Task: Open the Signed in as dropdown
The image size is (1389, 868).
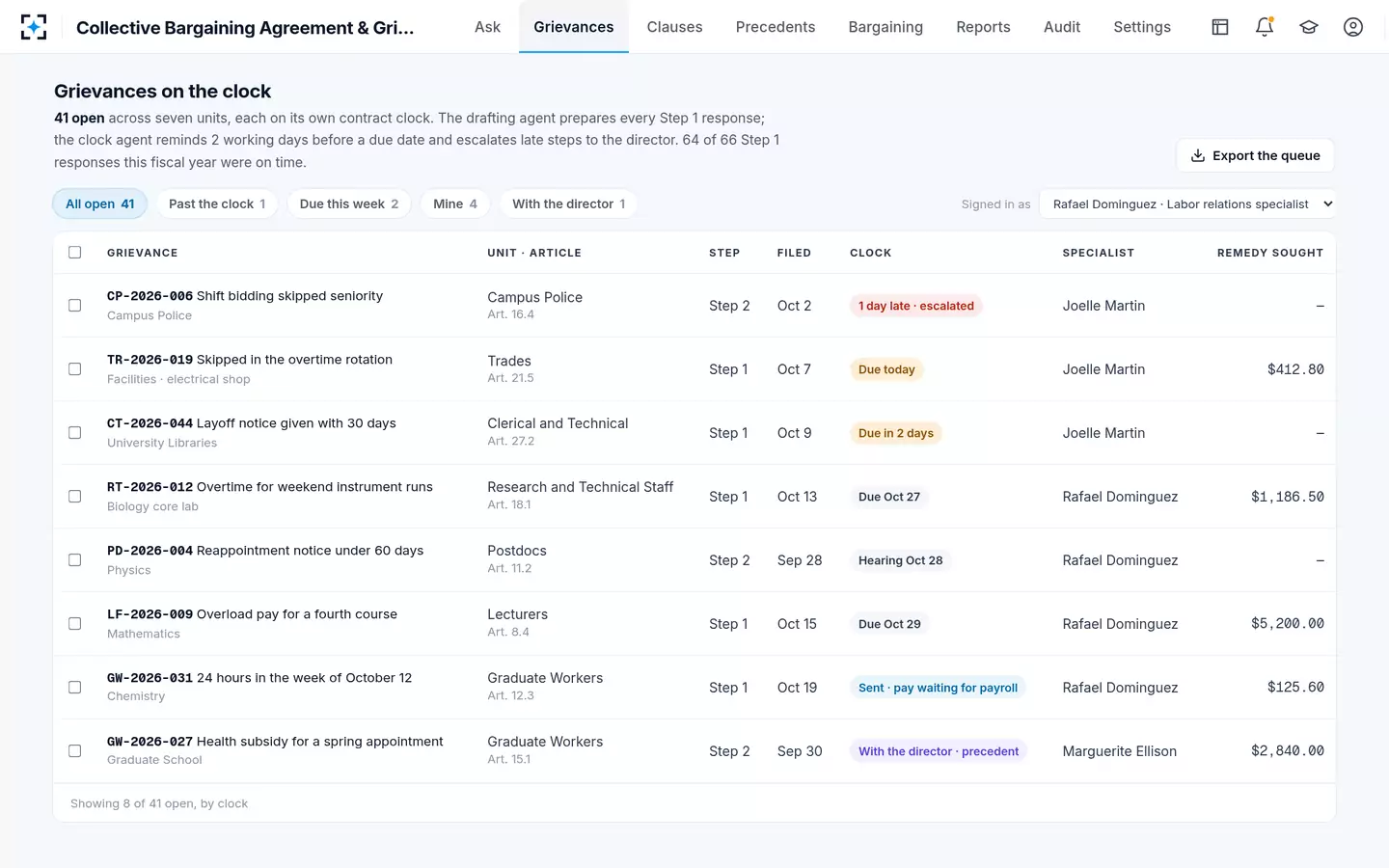Action: point(1187,204)
